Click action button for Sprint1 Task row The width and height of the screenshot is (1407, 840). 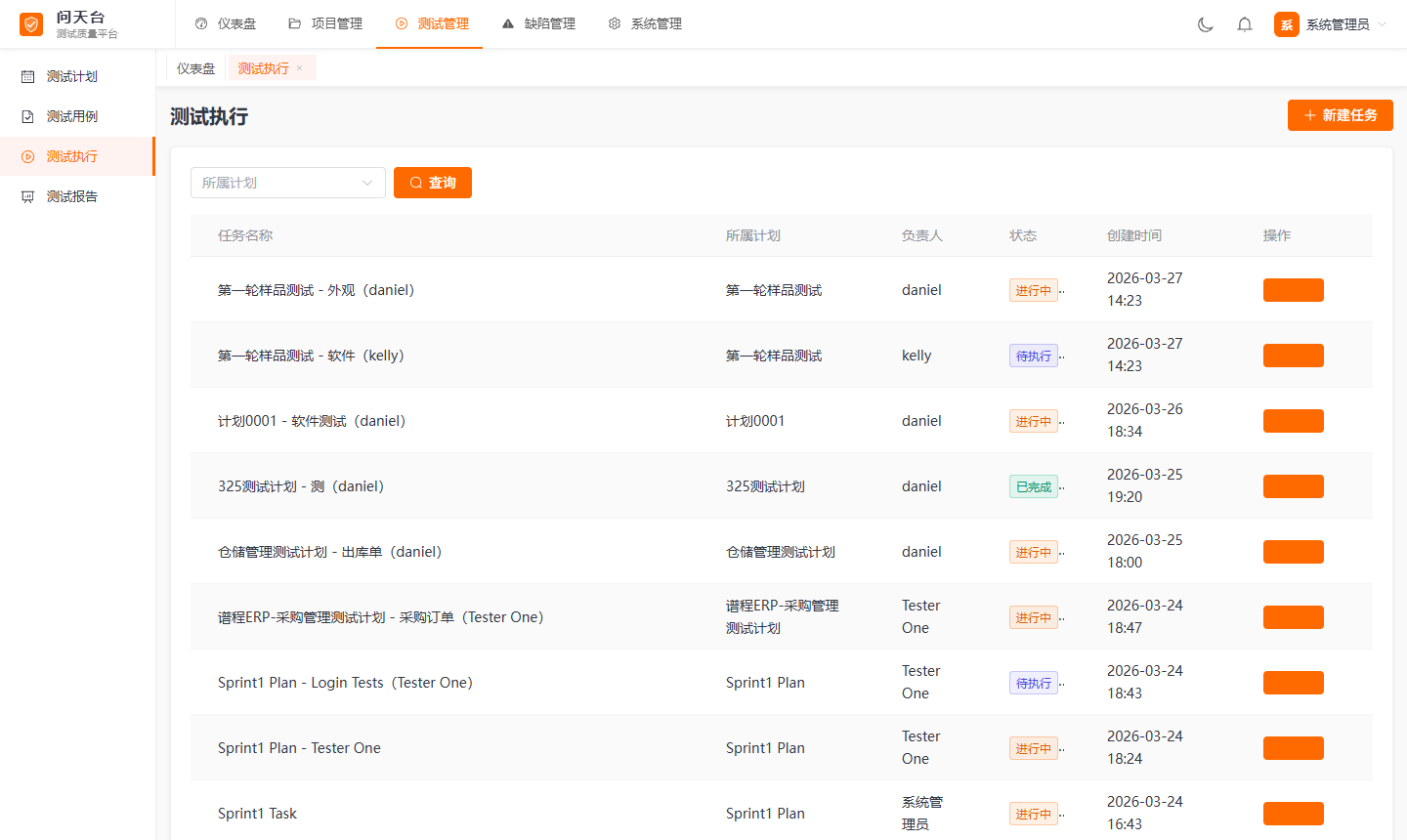point(1294,814)
